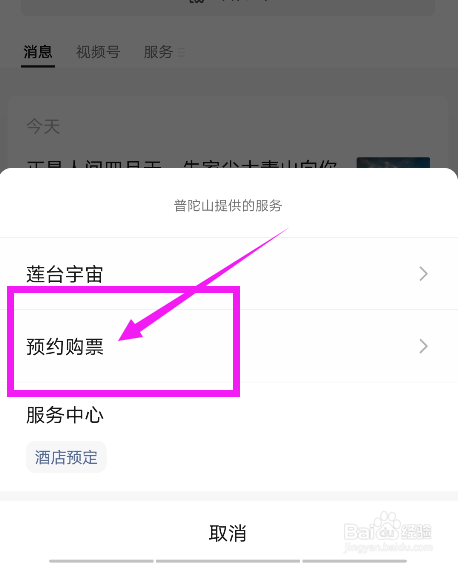Click the jingyan.baidu.com watermark text
The height and width of the screenshot is (565, 461).
coord(388,547)
